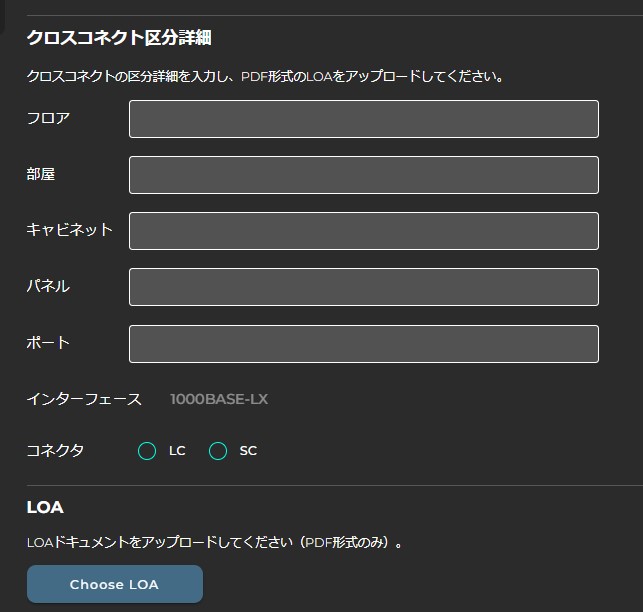Click the ポート field label
This screenshot has width=643, height=612.
pos(48,343)
